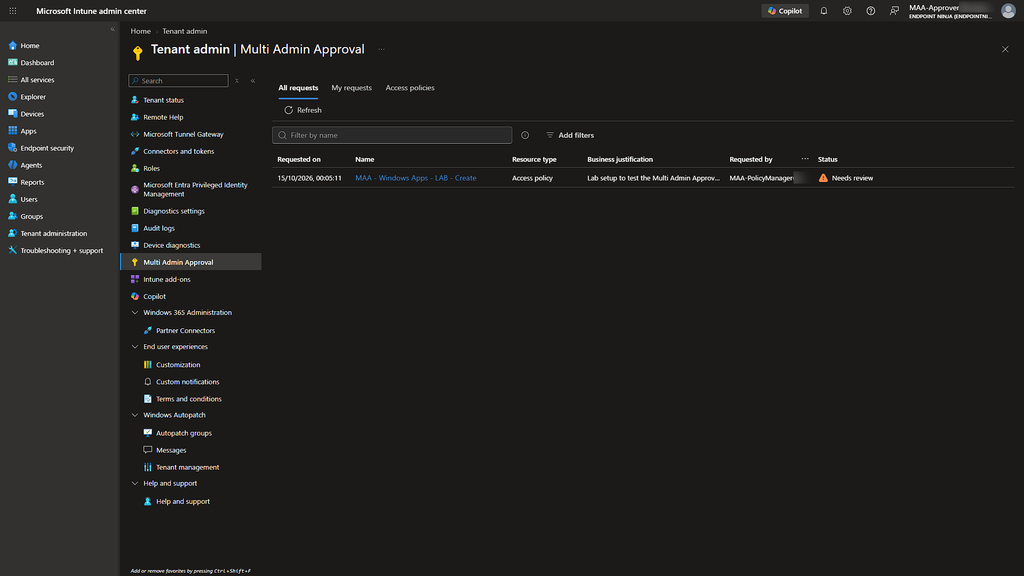1024x576 pixels.
Task: Open MAA - Windows Apps - LAB - Create request
Action: pos(415,178)
